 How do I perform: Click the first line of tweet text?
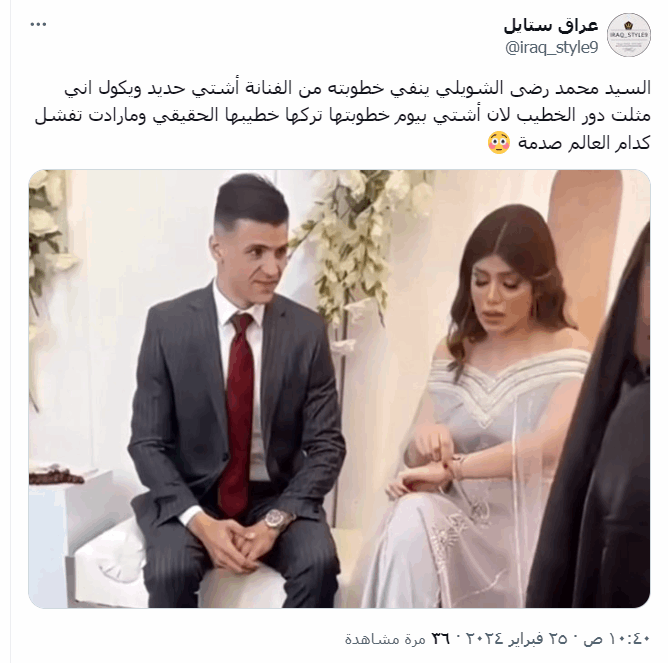point(358,88)
